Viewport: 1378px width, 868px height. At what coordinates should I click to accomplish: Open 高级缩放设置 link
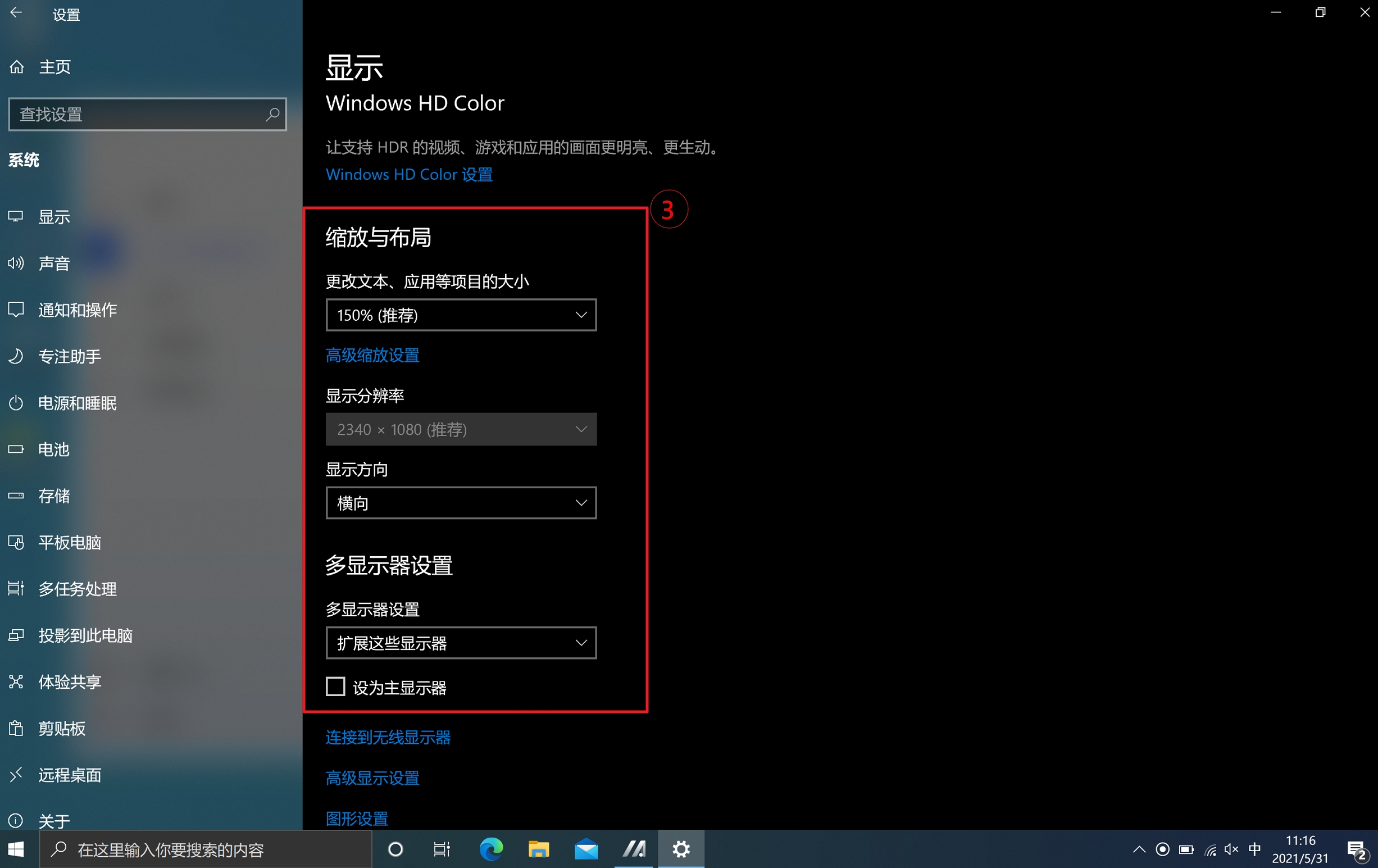point(372,355)
